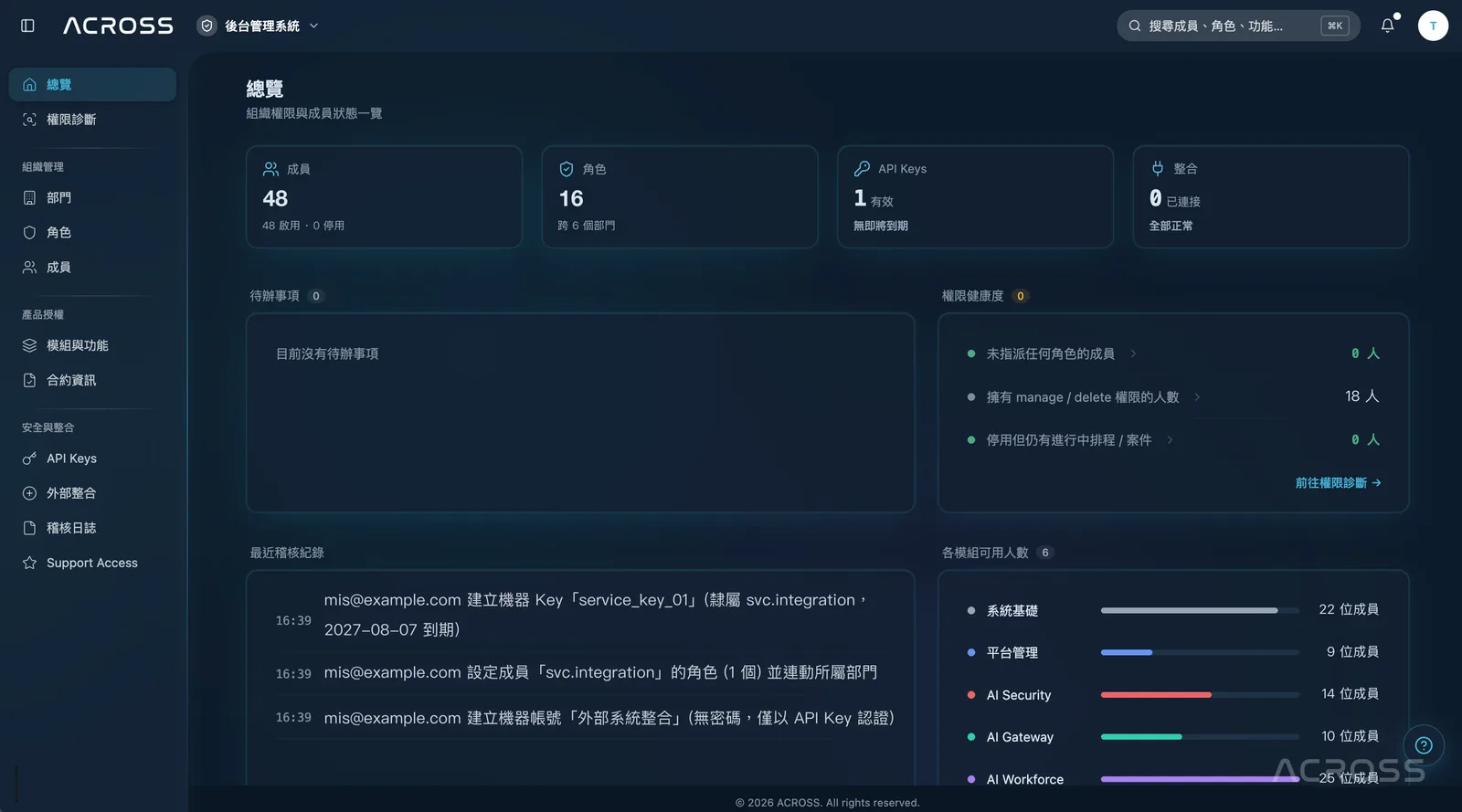Click the scan icon next to 權限診斷
The height and width of the screenshot is (812, 1462).
pyautogui.click(x=29, y=120)
